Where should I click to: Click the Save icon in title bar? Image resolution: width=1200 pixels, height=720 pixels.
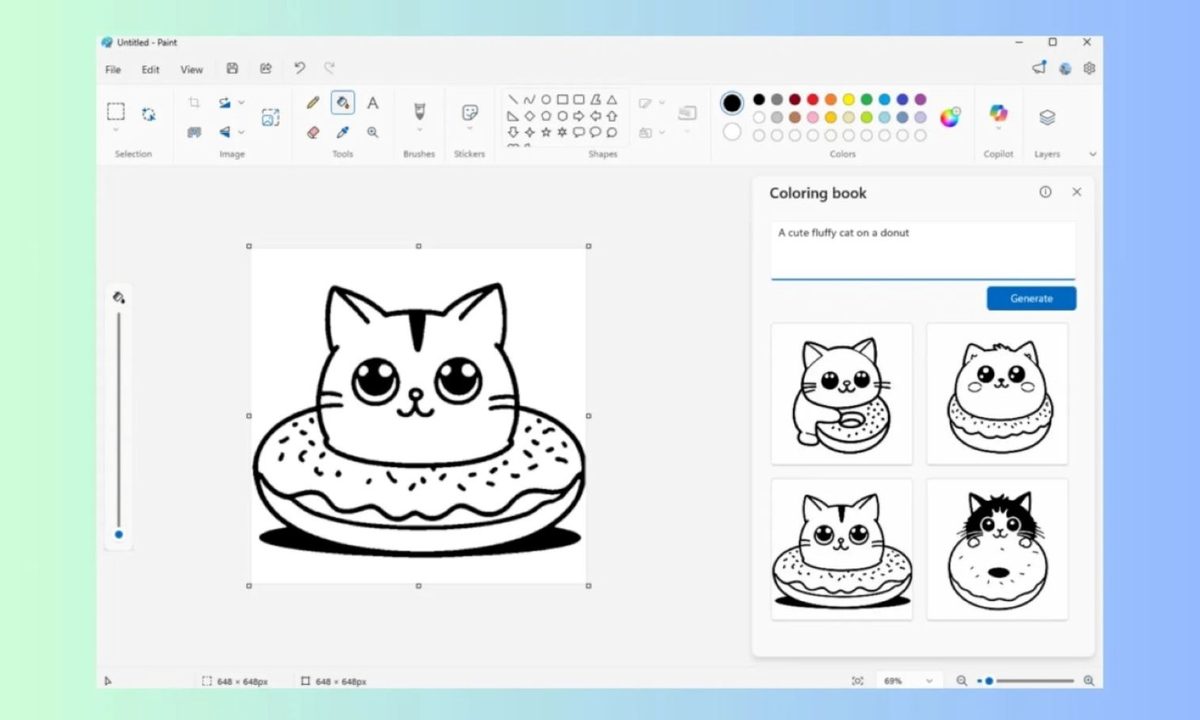pos(232,69)
